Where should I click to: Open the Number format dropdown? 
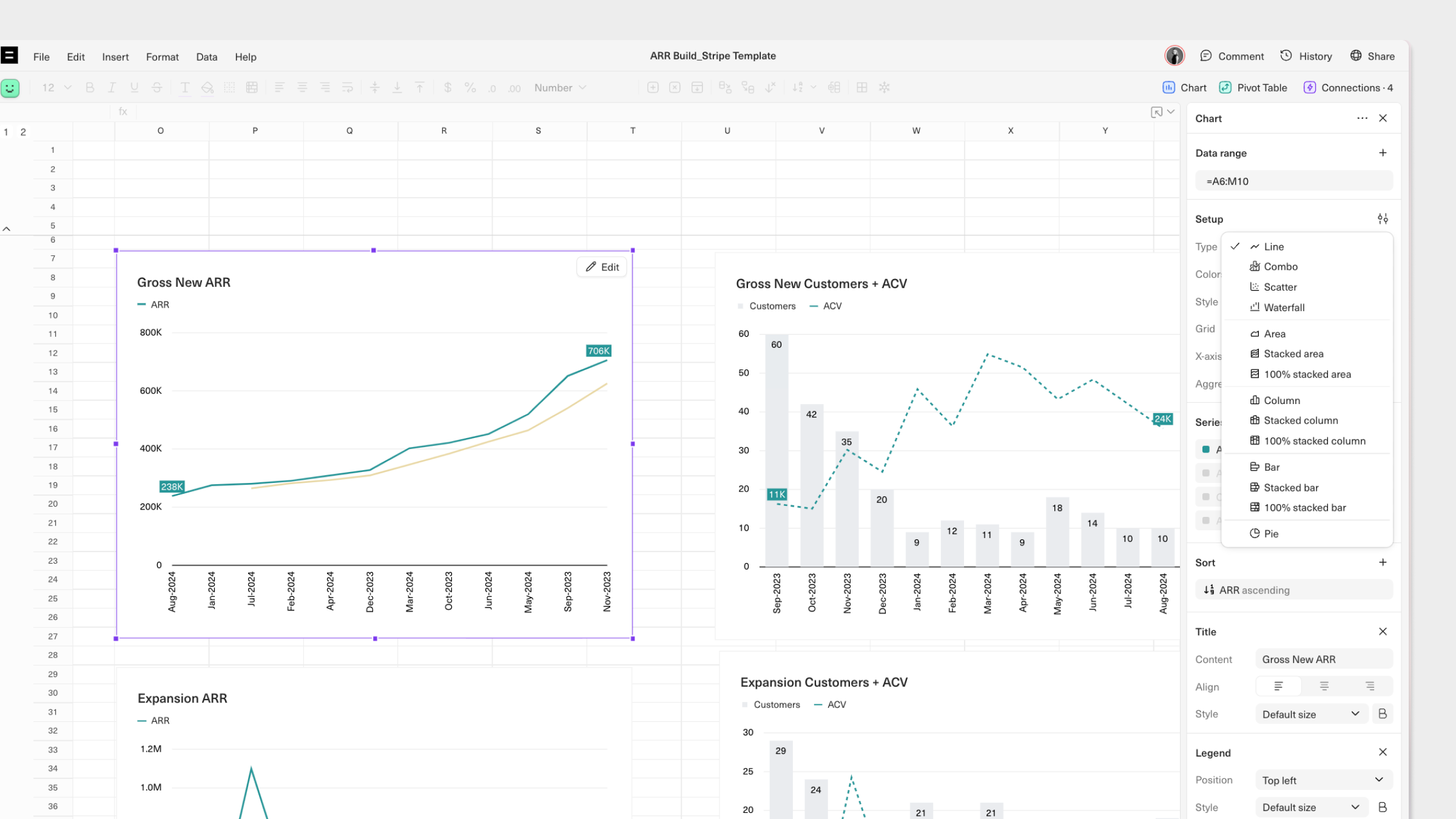point(559,88)
